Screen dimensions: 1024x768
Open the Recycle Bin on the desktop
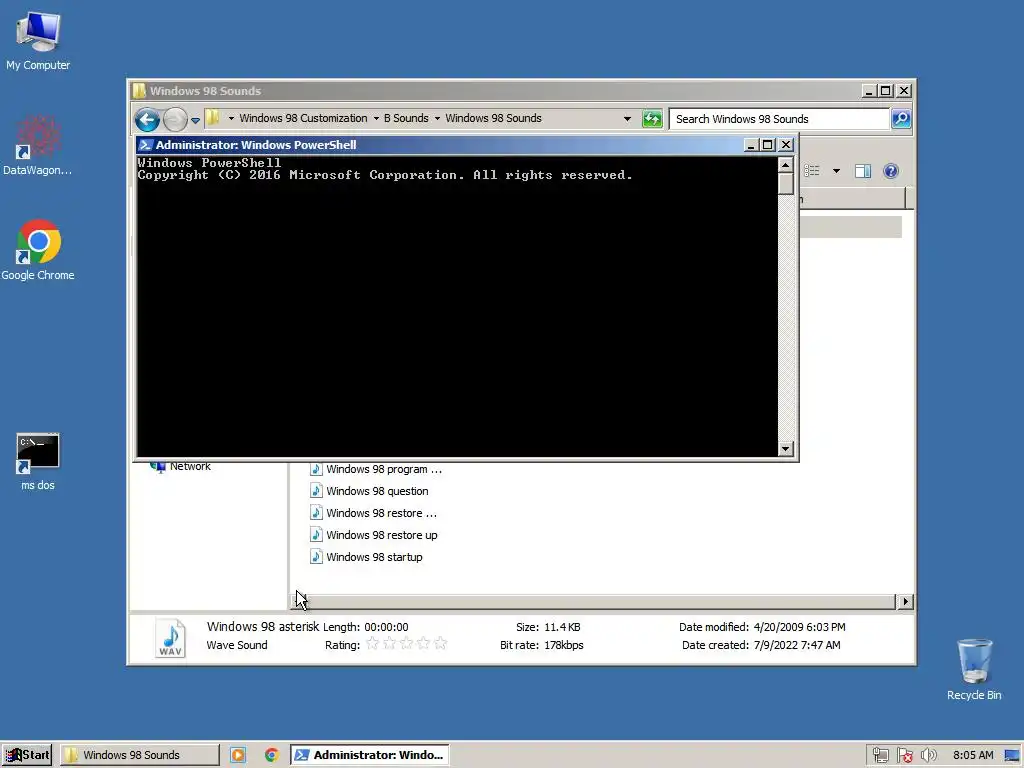point(974,669)
